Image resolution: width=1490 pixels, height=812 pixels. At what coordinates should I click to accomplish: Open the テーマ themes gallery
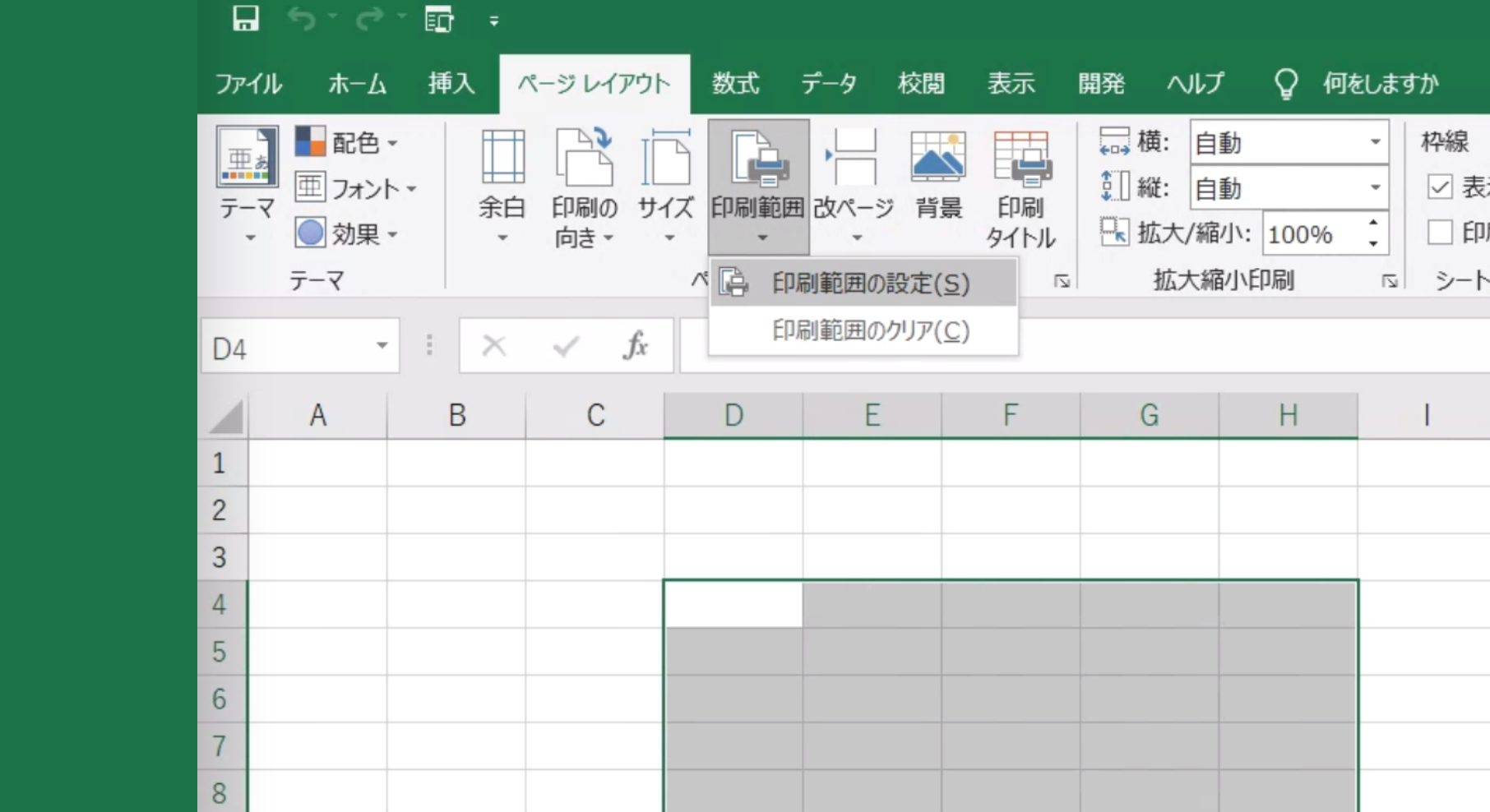pos(248,186)
